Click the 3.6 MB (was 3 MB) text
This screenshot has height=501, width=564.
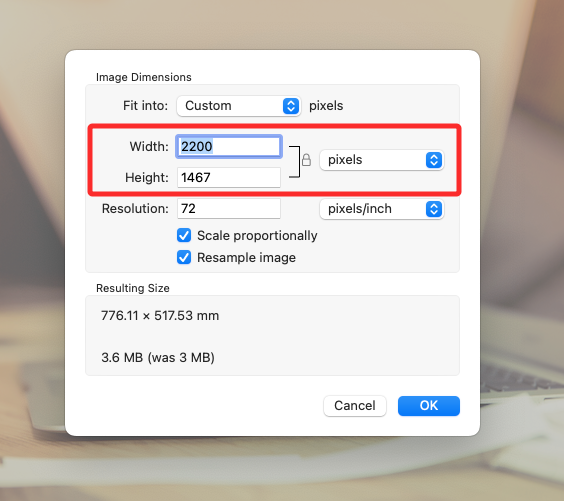click(x=158, y=357)
